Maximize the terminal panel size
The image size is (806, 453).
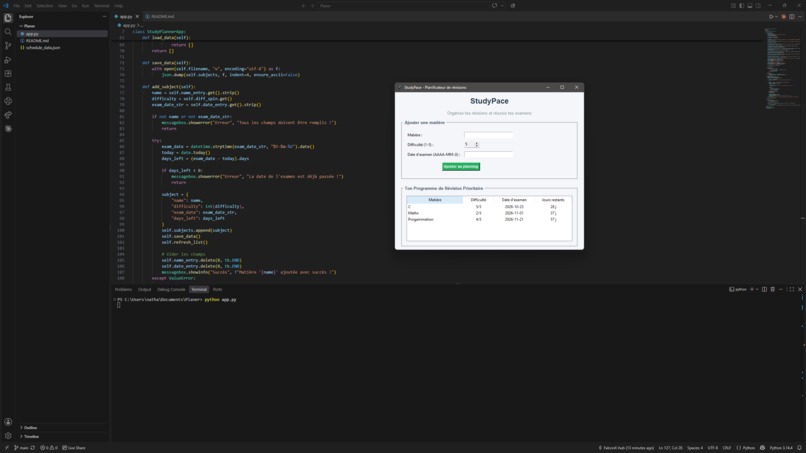791,289
